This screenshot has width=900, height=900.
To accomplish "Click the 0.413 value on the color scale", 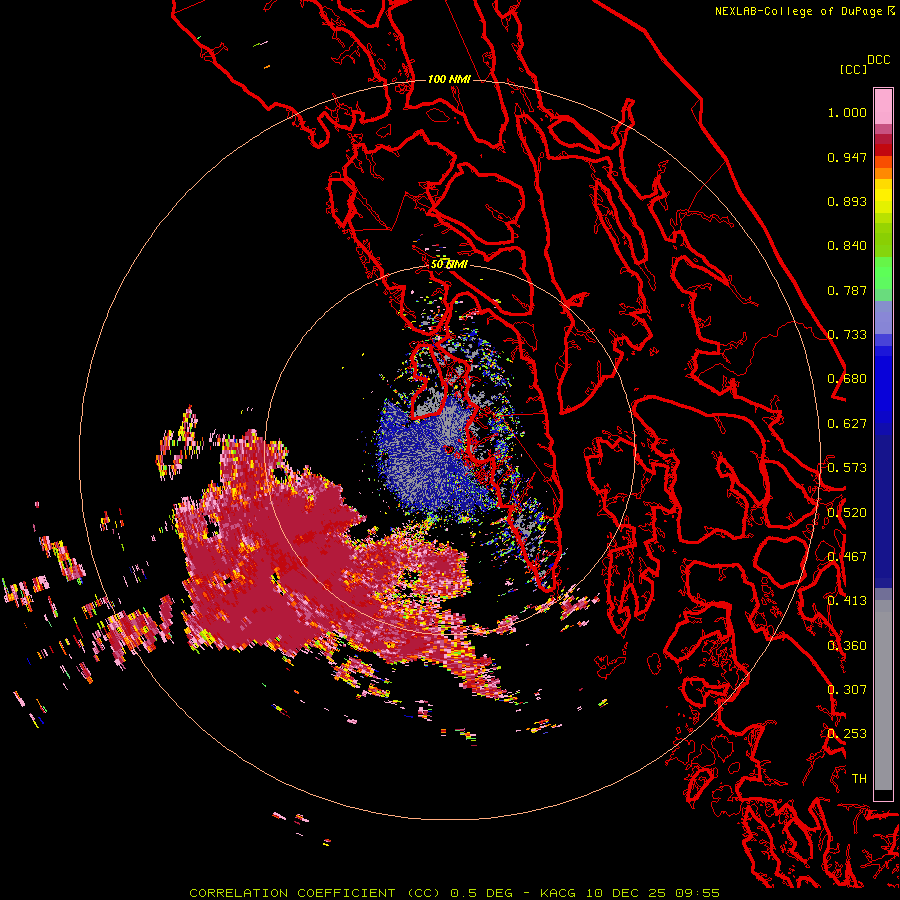I will click(847, 601).
